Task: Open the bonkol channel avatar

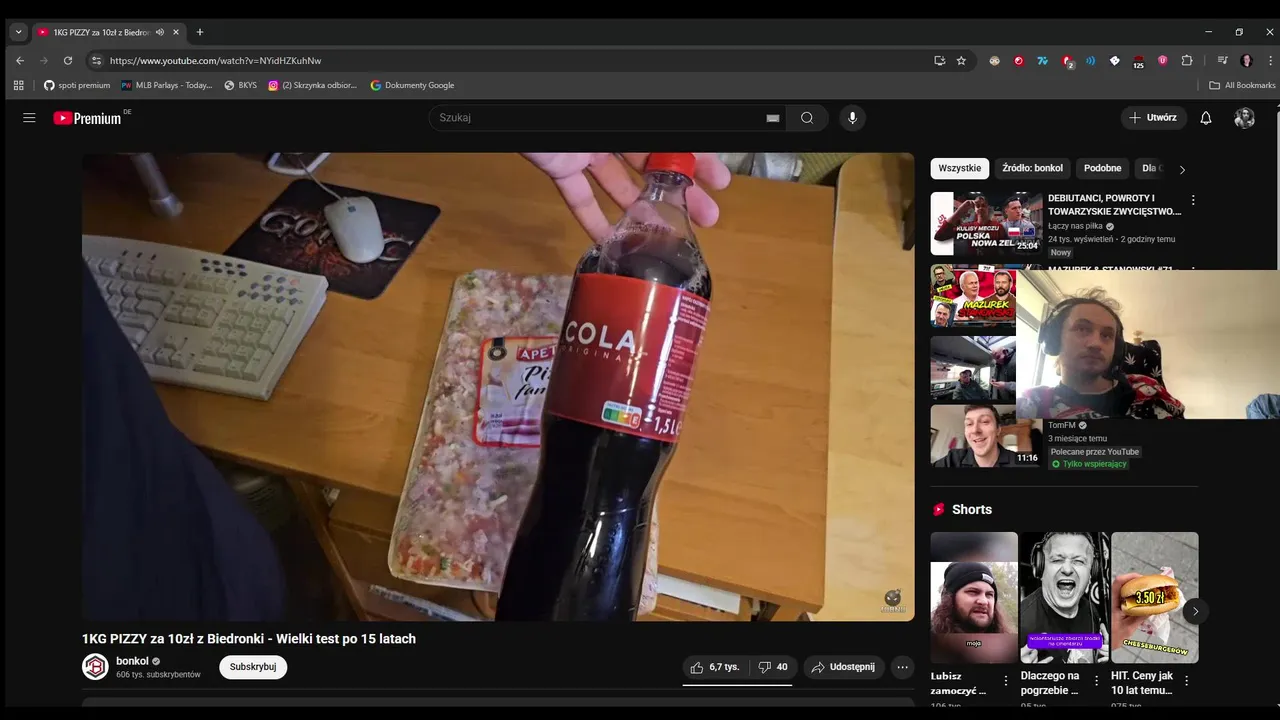Action: 95,667
